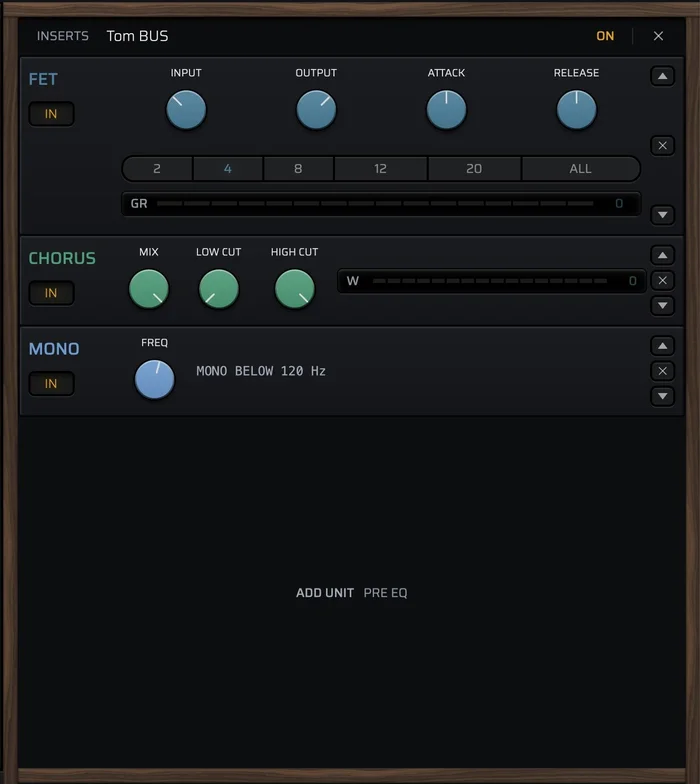This screenshot has width=700, height=784.
Task: Click the PRE EQ button
Action: click(x=386, y=593)
